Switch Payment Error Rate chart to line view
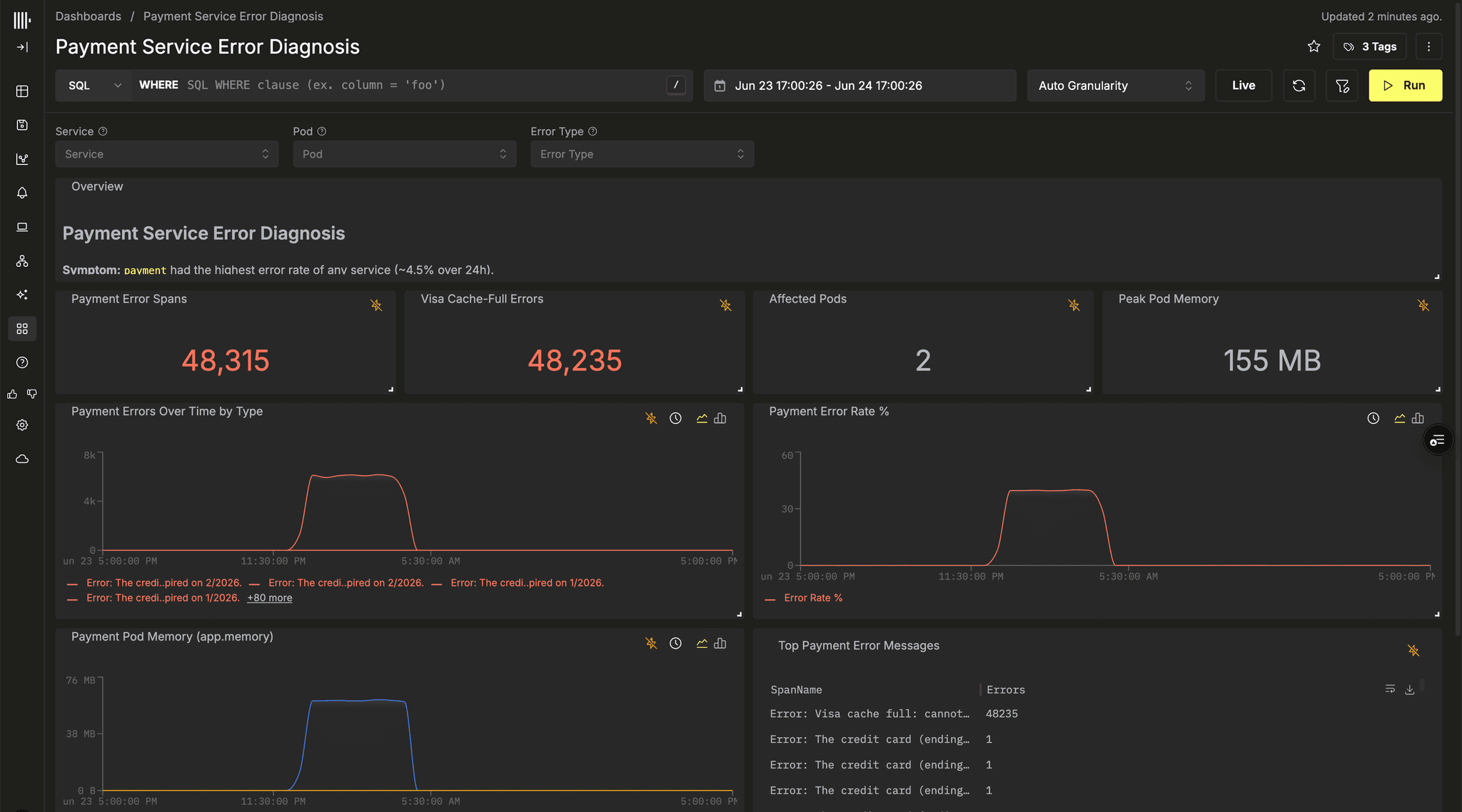1462x812 pixels. point(1400,418)
